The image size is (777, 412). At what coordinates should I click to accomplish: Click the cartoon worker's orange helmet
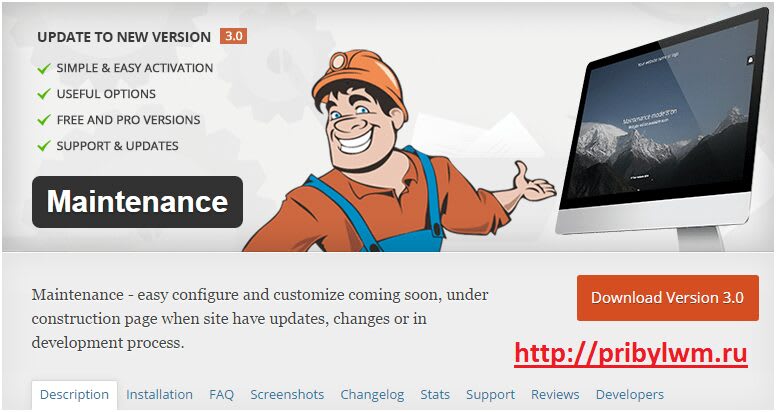point(359,77)
